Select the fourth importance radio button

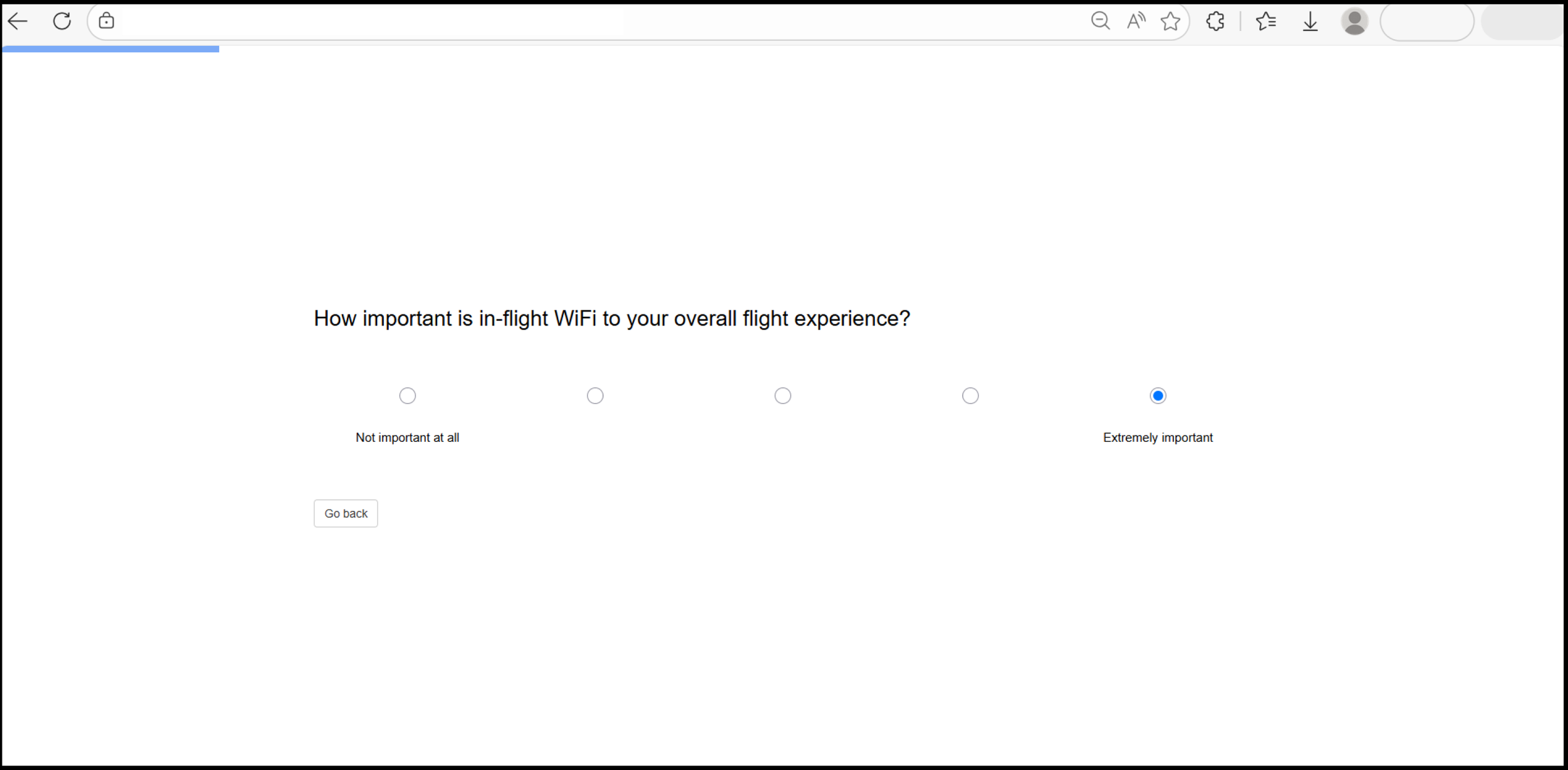[x=970, y=396]
